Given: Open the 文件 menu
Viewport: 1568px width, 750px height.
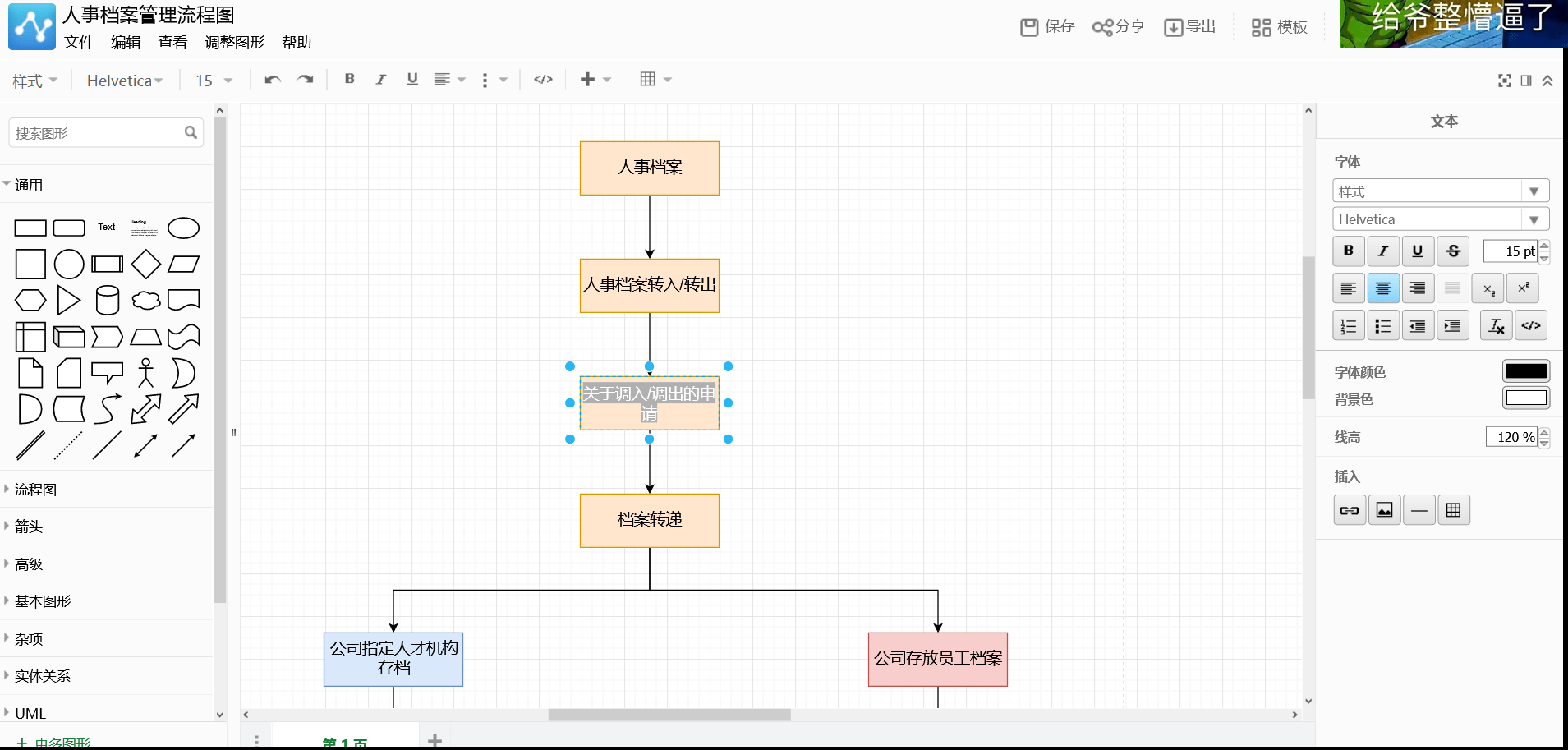Looking at the screenshot, I should tap(79, 43).
